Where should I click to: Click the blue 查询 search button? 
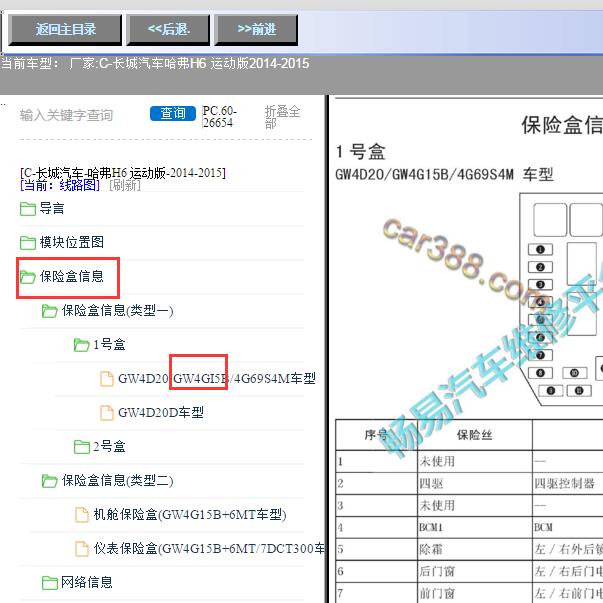[173, 113]
